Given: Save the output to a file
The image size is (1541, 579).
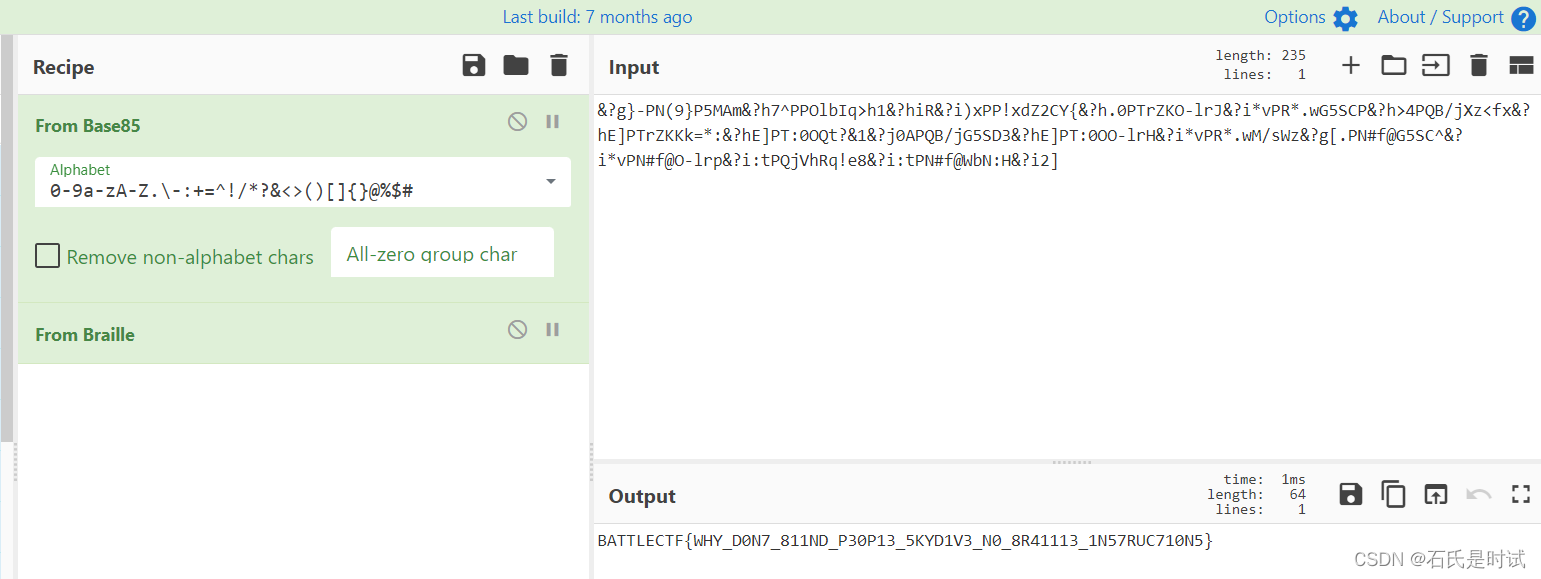Looking at the screenshot, I should click(1350, 493).
